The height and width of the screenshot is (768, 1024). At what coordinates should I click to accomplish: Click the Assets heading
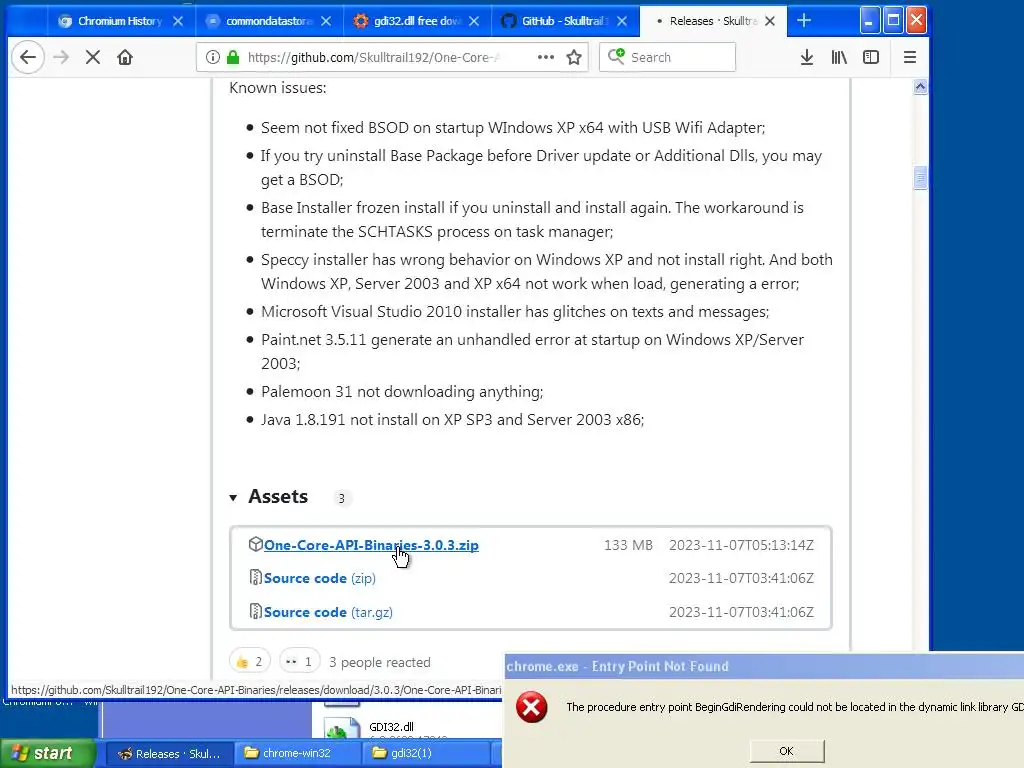coord(278,496)
